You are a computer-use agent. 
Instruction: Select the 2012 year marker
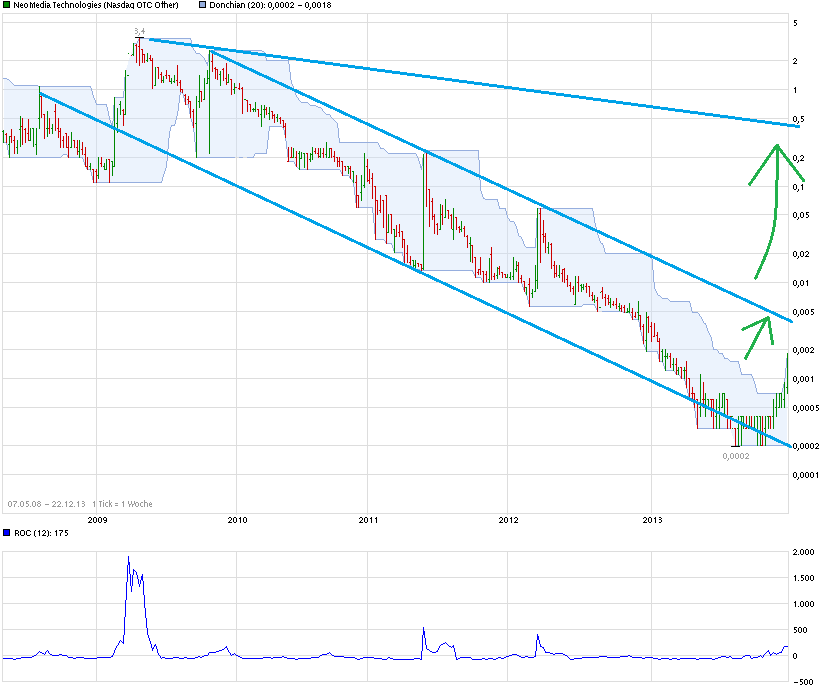pos(509,520)
